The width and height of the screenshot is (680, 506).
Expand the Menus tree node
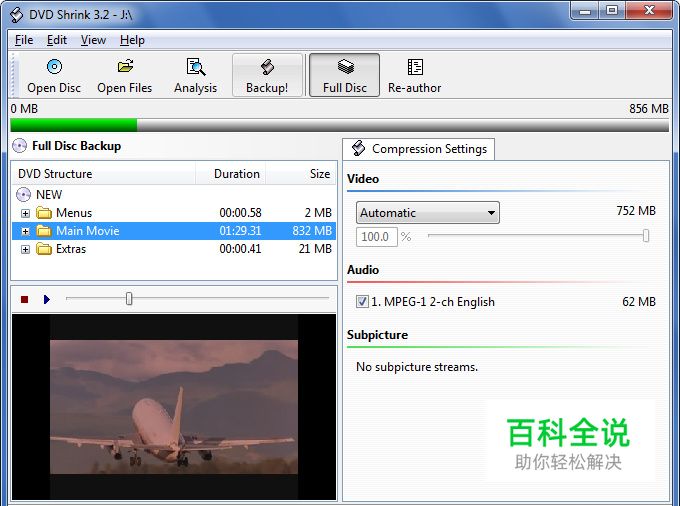(x=26, y=213)
